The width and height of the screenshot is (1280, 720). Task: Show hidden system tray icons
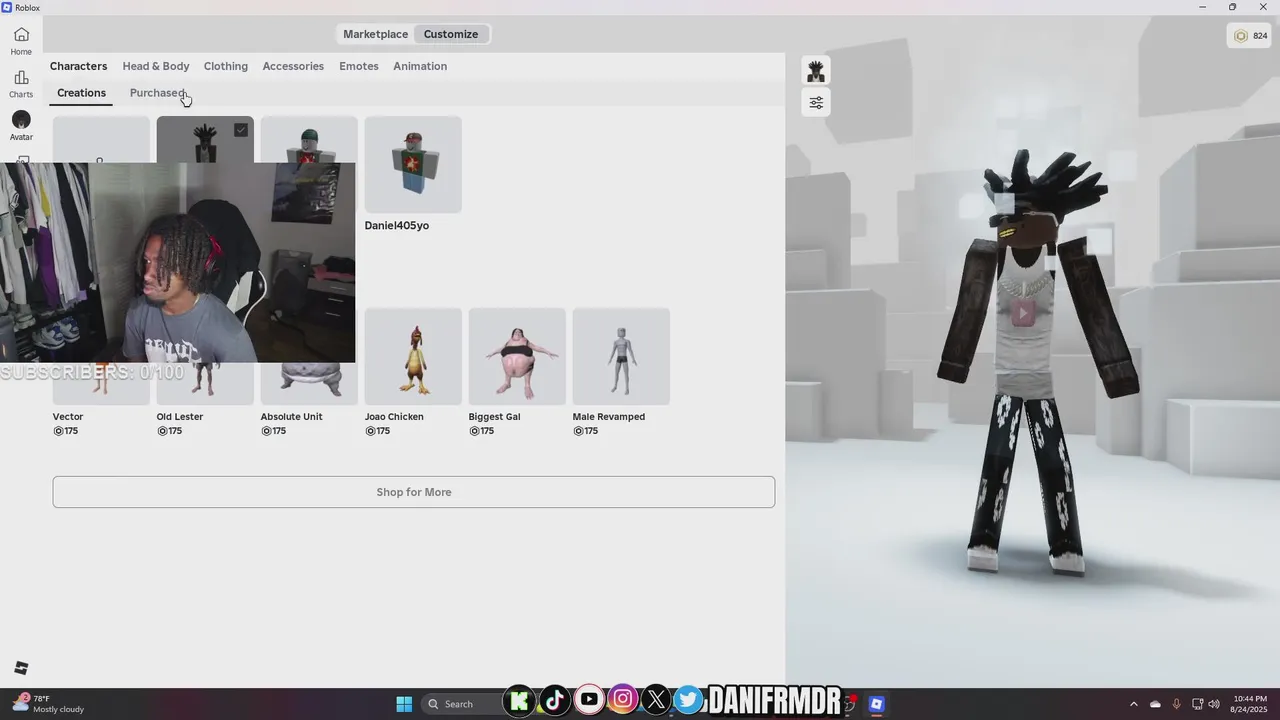[1133, 704]
